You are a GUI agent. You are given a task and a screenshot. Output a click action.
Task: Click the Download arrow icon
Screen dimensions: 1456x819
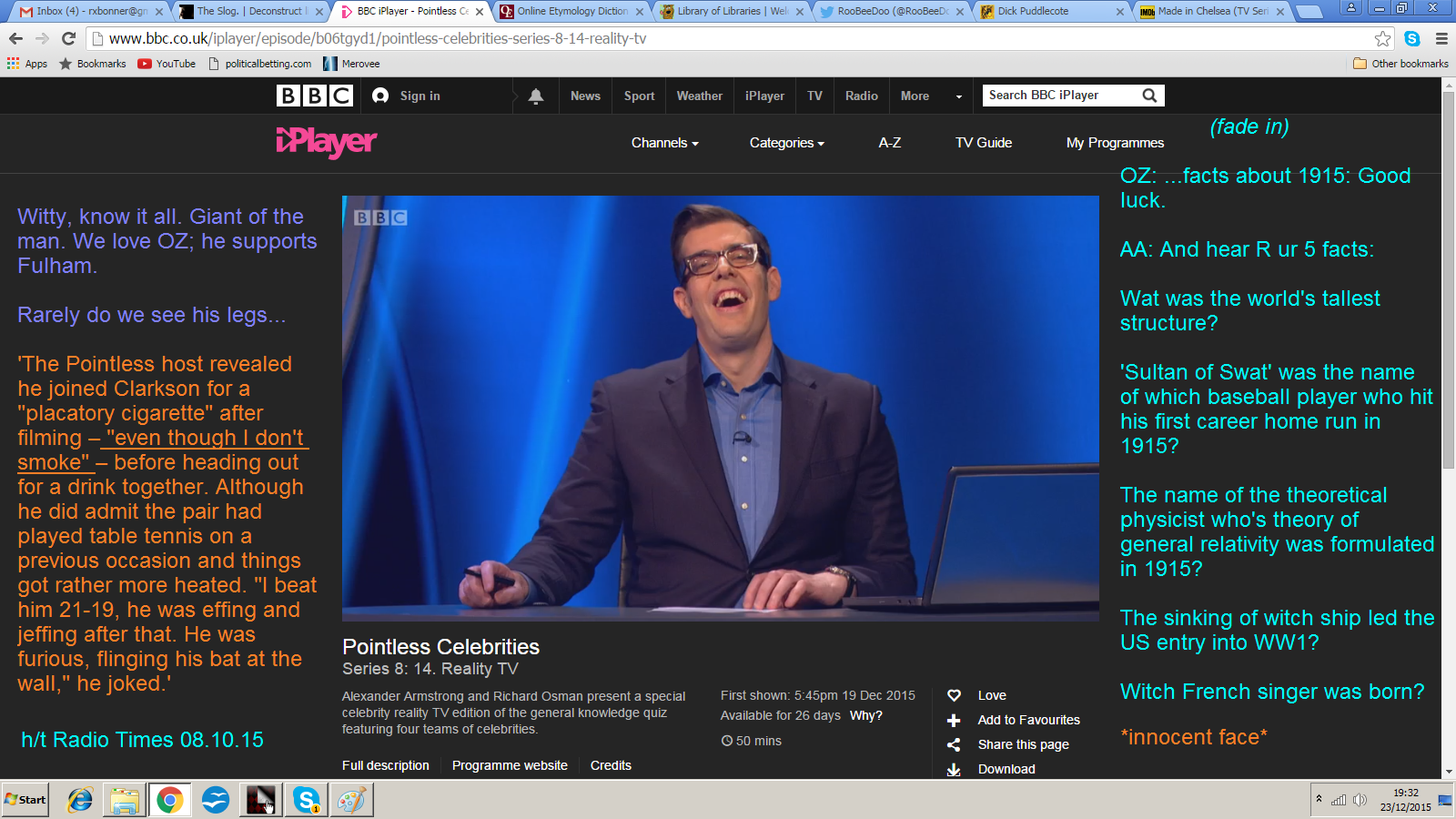pos(954,769)
